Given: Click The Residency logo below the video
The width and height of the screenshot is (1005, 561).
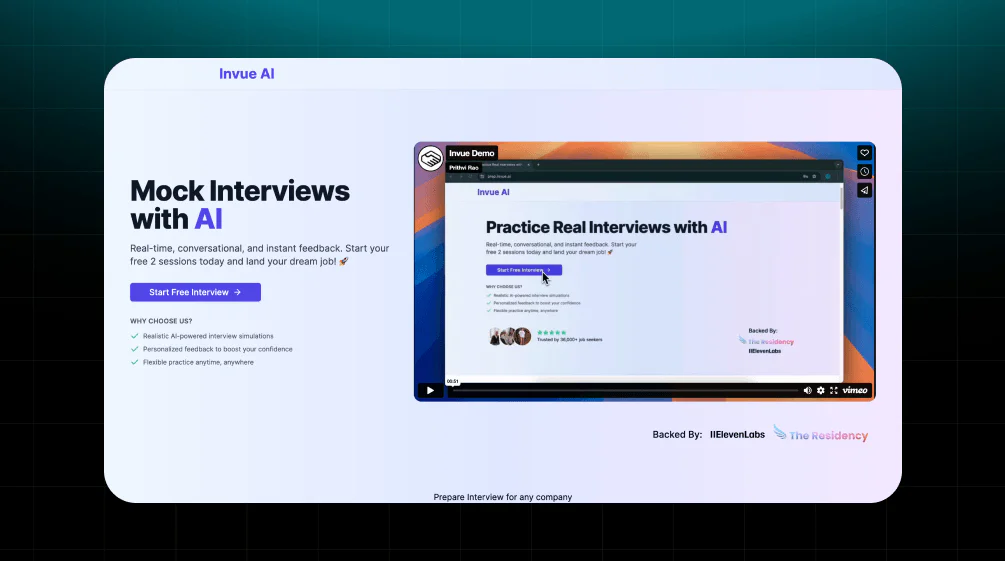Looking at the screenshot, I should click(x=820, y=435).
